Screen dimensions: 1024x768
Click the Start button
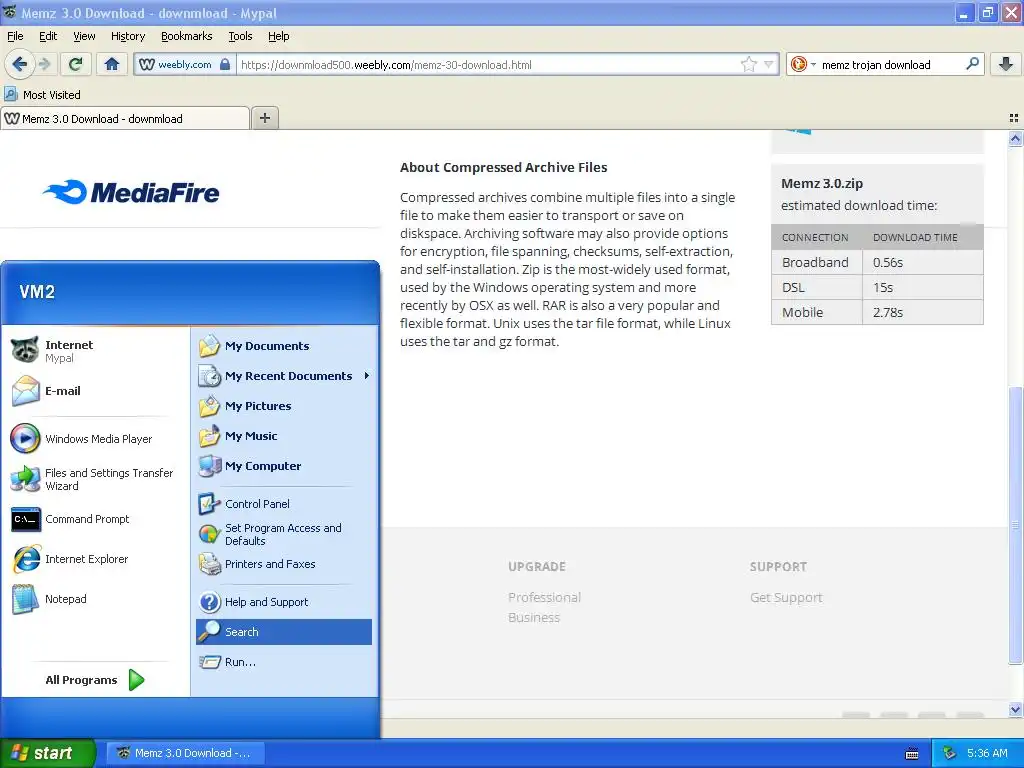(x=48, y=753)
